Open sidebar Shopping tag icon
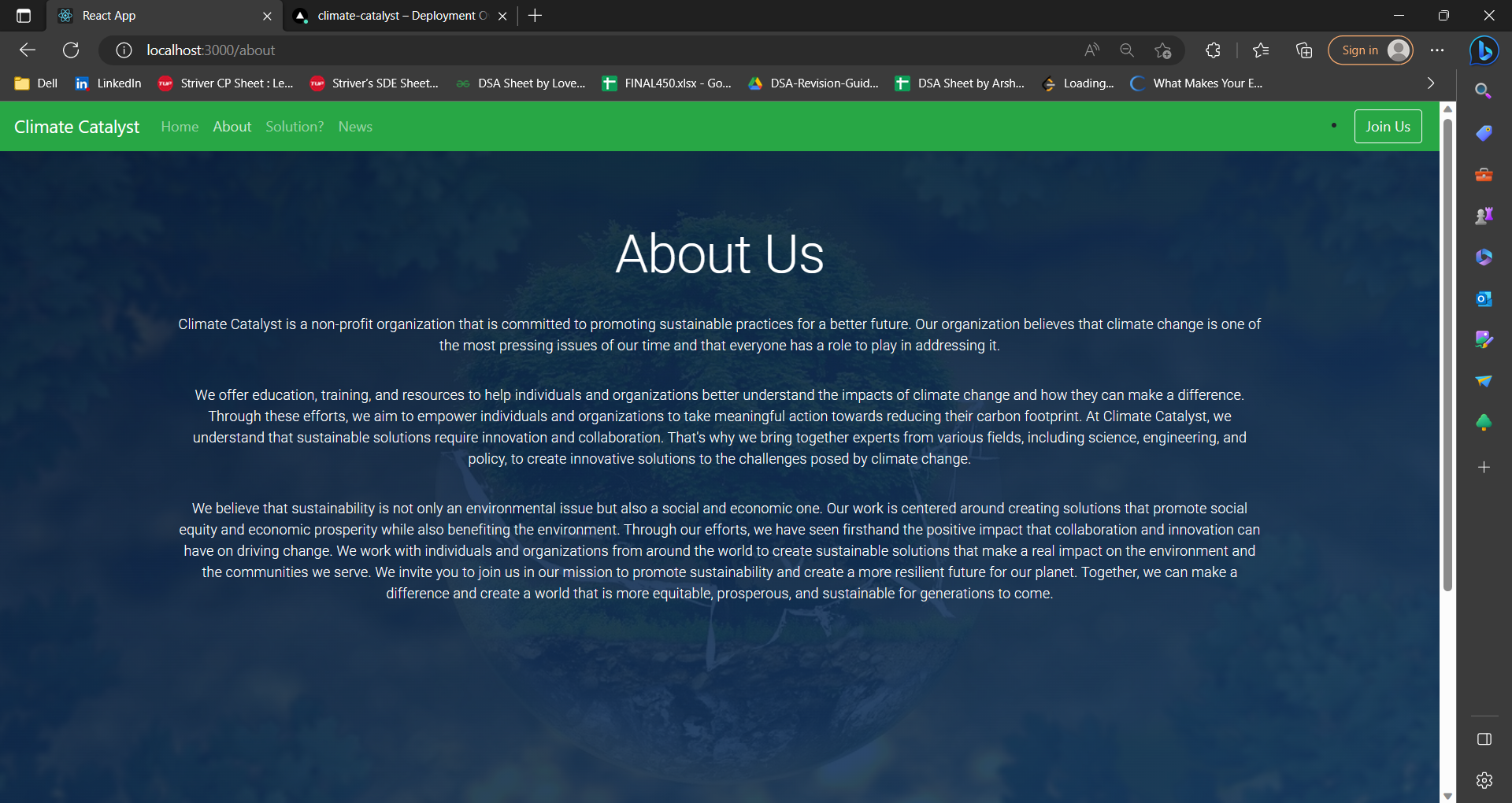The width and height of the screenshot is (1512, 803). pos(1484,132)
